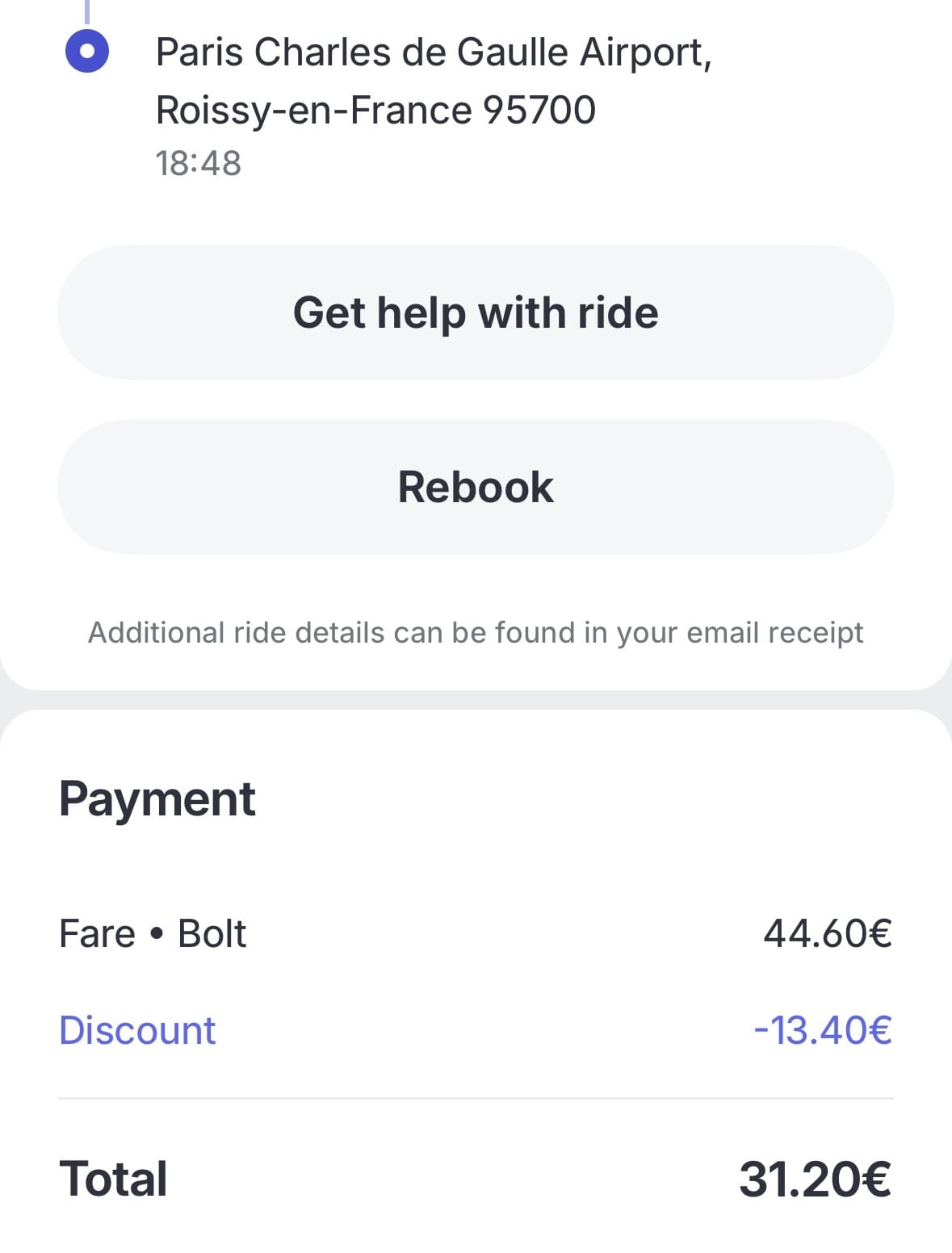Tap the Get help with ride button
This screenshot has height=1253, width=952.
pos(476,312)
